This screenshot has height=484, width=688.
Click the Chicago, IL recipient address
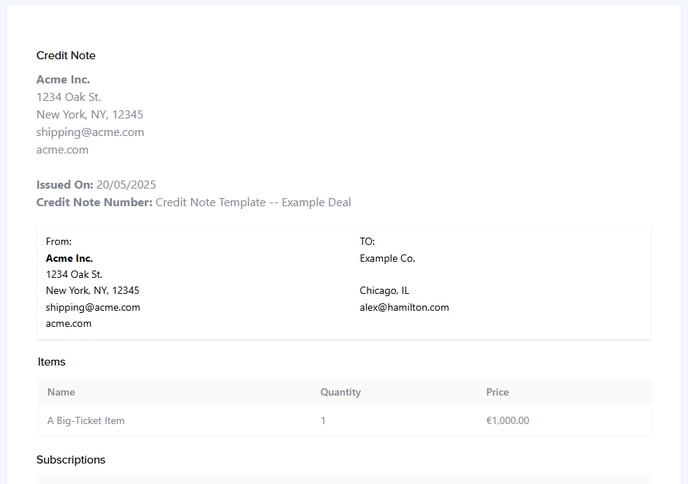point(386,291)
